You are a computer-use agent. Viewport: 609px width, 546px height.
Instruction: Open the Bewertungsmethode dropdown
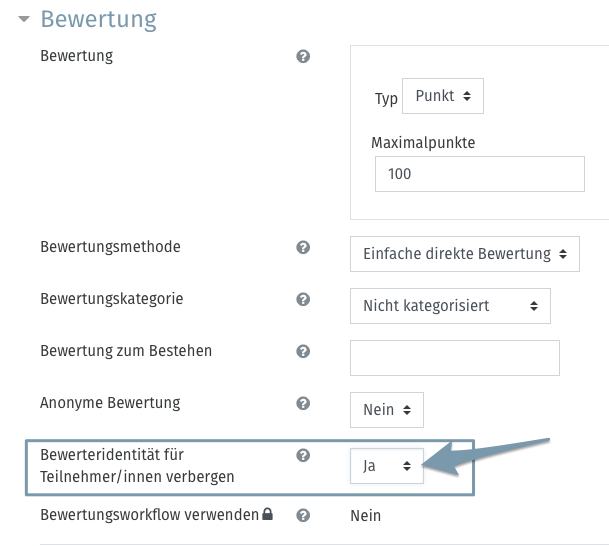click(x=465, y=254)
